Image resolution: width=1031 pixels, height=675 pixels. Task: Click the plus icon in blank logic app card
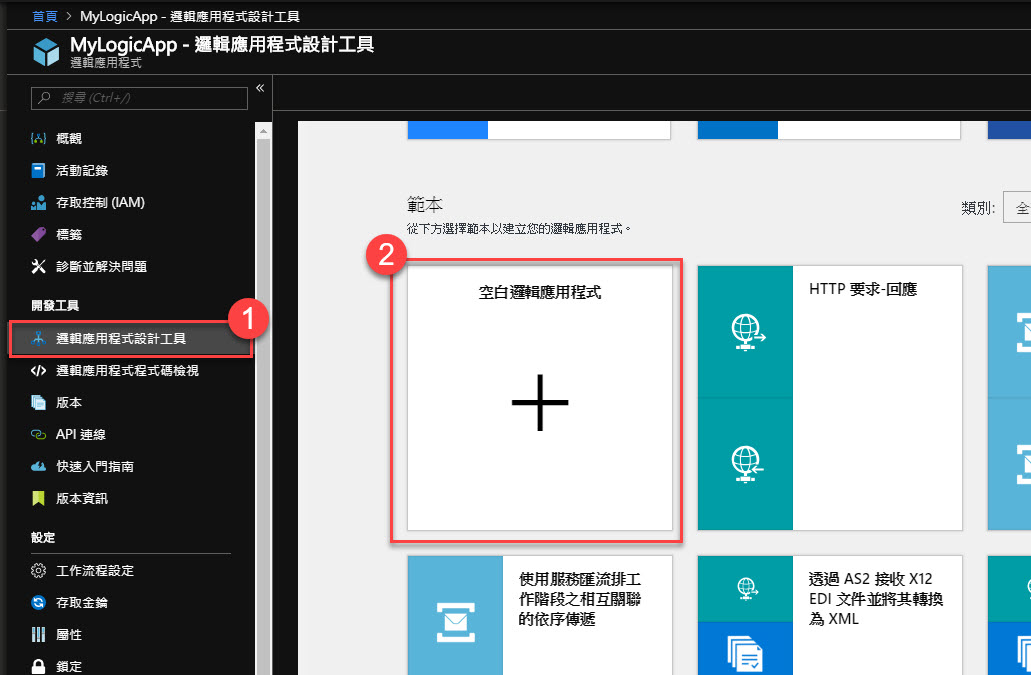(x=540, y=403)
